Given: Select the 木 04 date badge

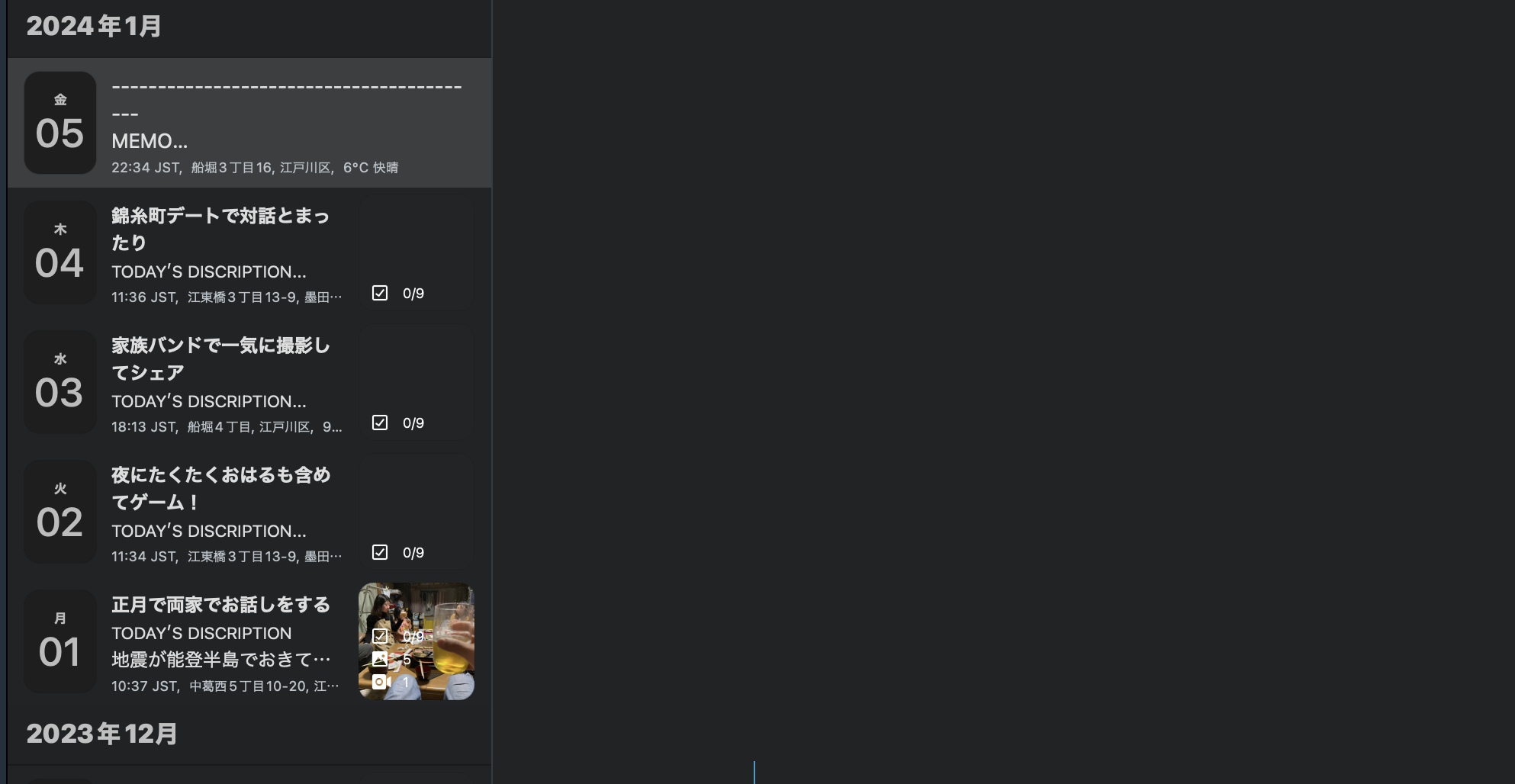Looking at the screenshot, I should [x=60, y=252].
